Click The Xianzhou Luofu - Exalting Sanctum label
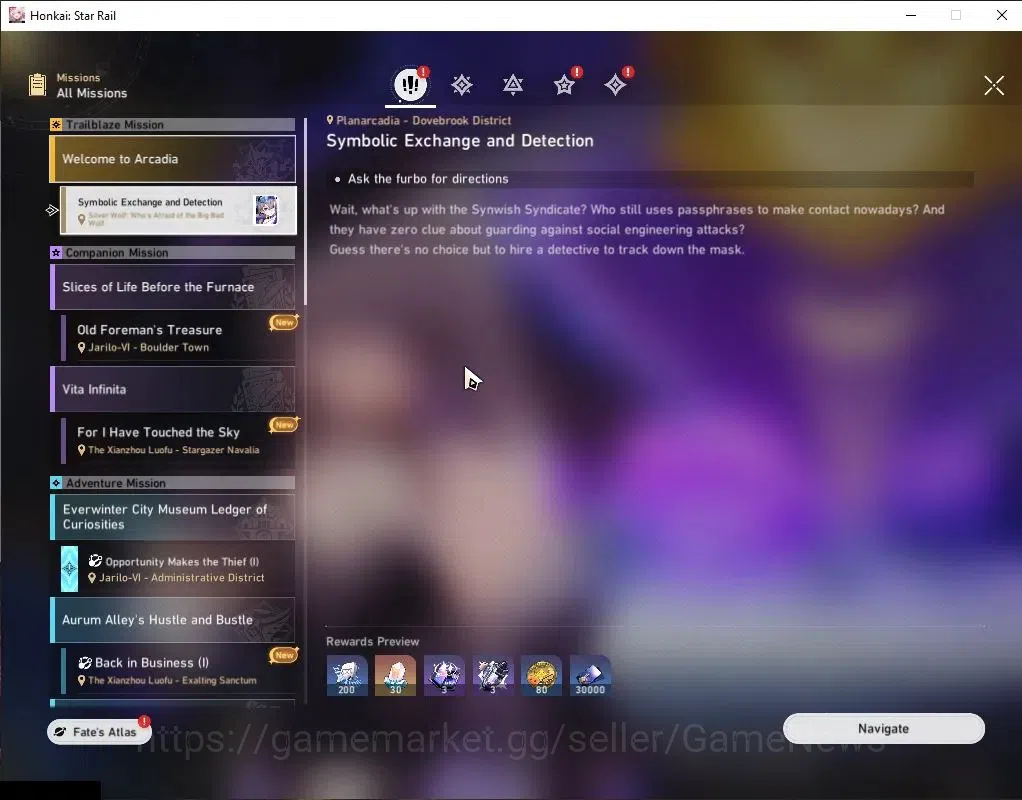The image size is (1022, 800). click(172, 680)
